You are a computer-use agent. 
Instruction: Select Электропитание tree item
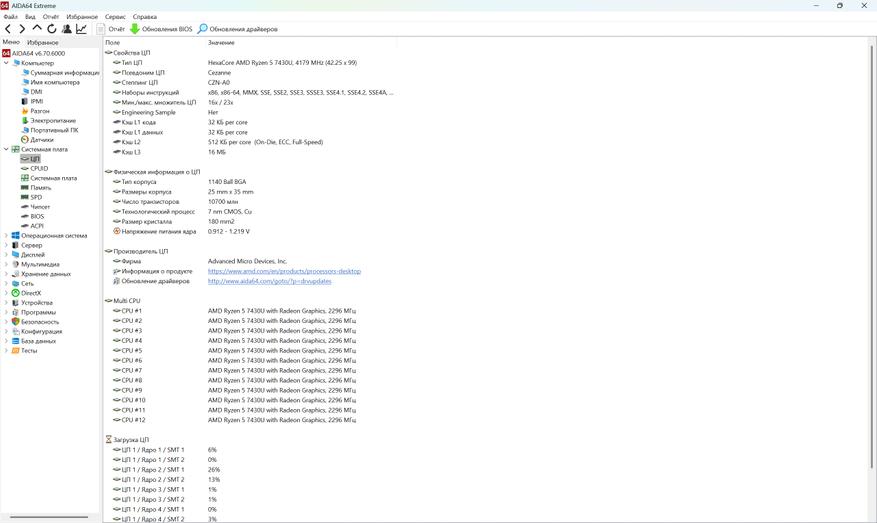pos(48,120)
